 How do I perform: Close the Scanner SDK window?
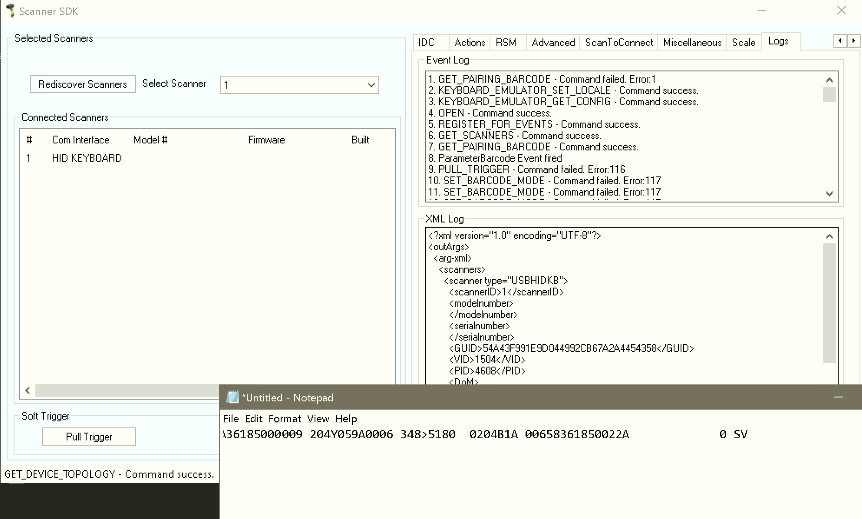[842, 10]
